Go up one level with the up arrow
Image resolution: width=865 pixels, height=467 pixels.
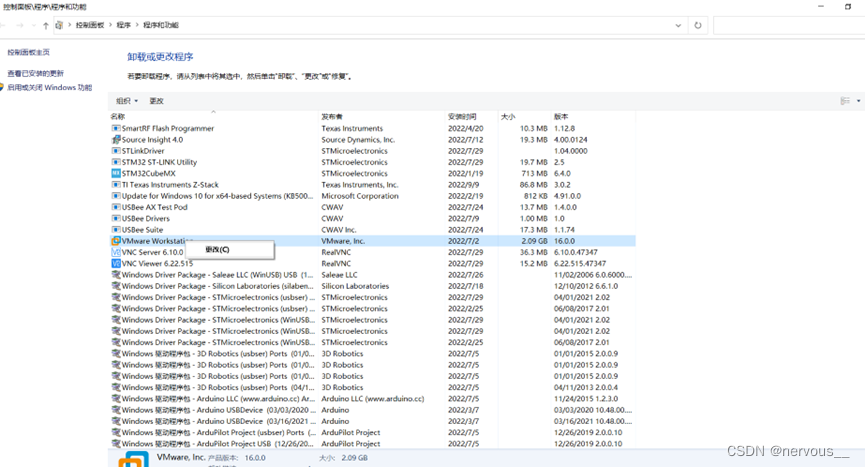pyautogui.click(x=46, y=25)
